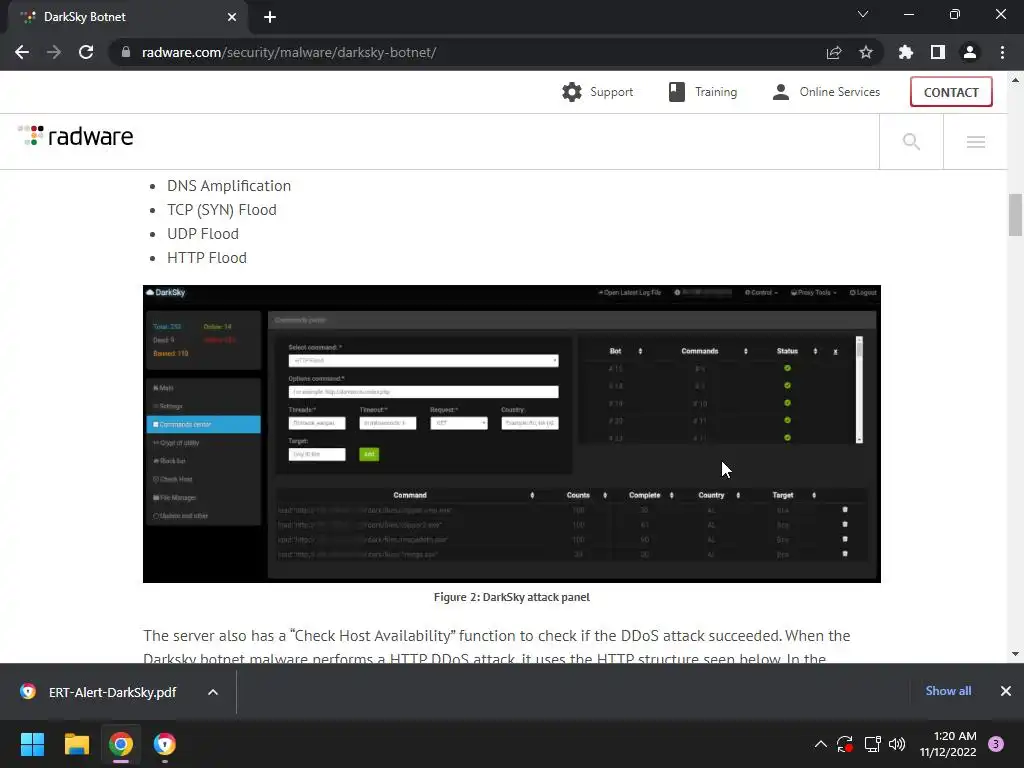Go back to the previous page
1024x768 pixels.
point(22,52)
